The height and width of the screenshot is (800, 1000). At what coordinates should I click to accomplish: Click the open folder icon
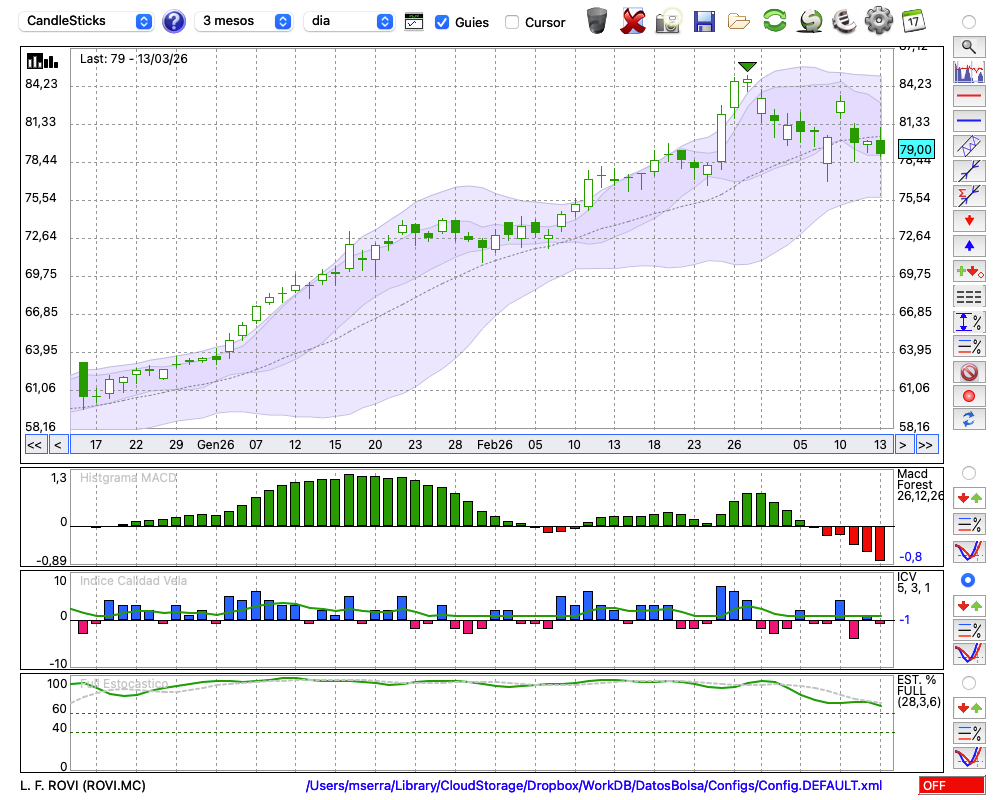[x=739, y=21]
